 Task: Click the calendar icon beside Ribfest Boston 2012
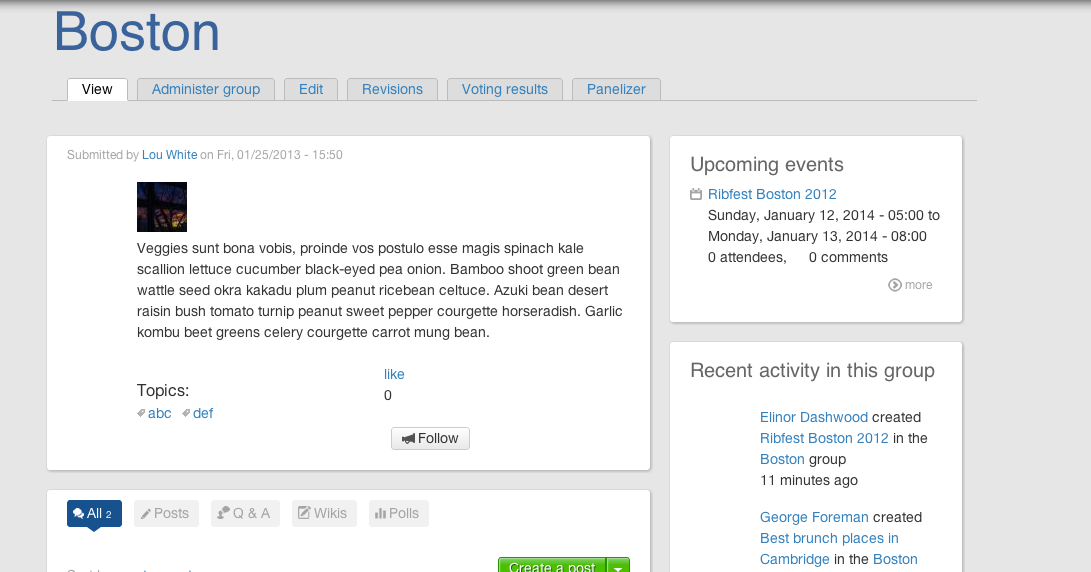696,194
